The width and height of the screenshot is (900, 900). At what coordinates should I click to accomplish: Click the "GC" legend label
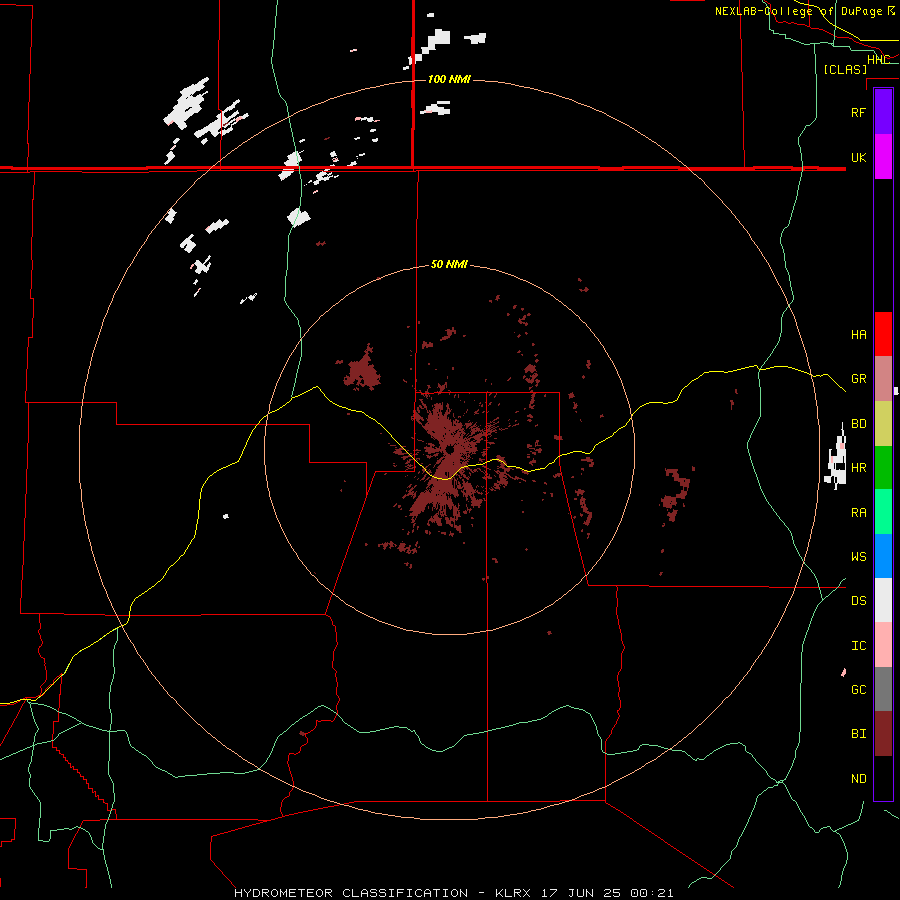pos(858,690)
